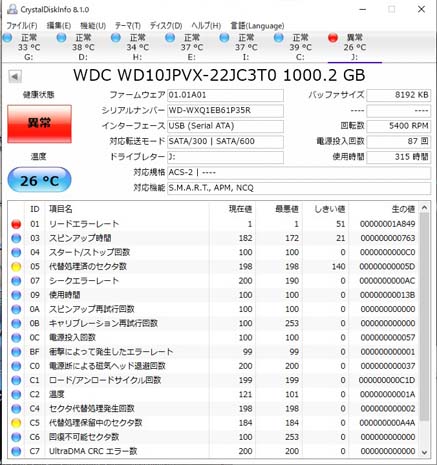Screen dimensions: 437x465
Task: Click the blue status icon for ID C6
Action: [x=16, y=437]
